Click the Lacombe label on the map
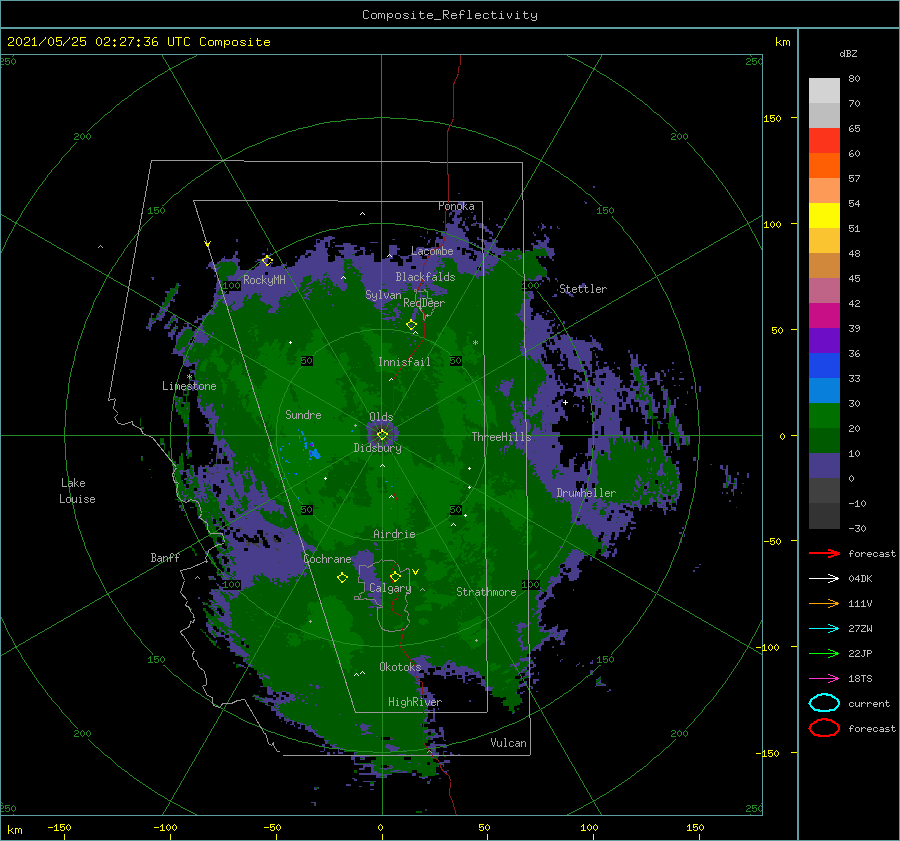The height and width of the screenshot is (841, 900). pyautogui.click(x=432, y=251)
